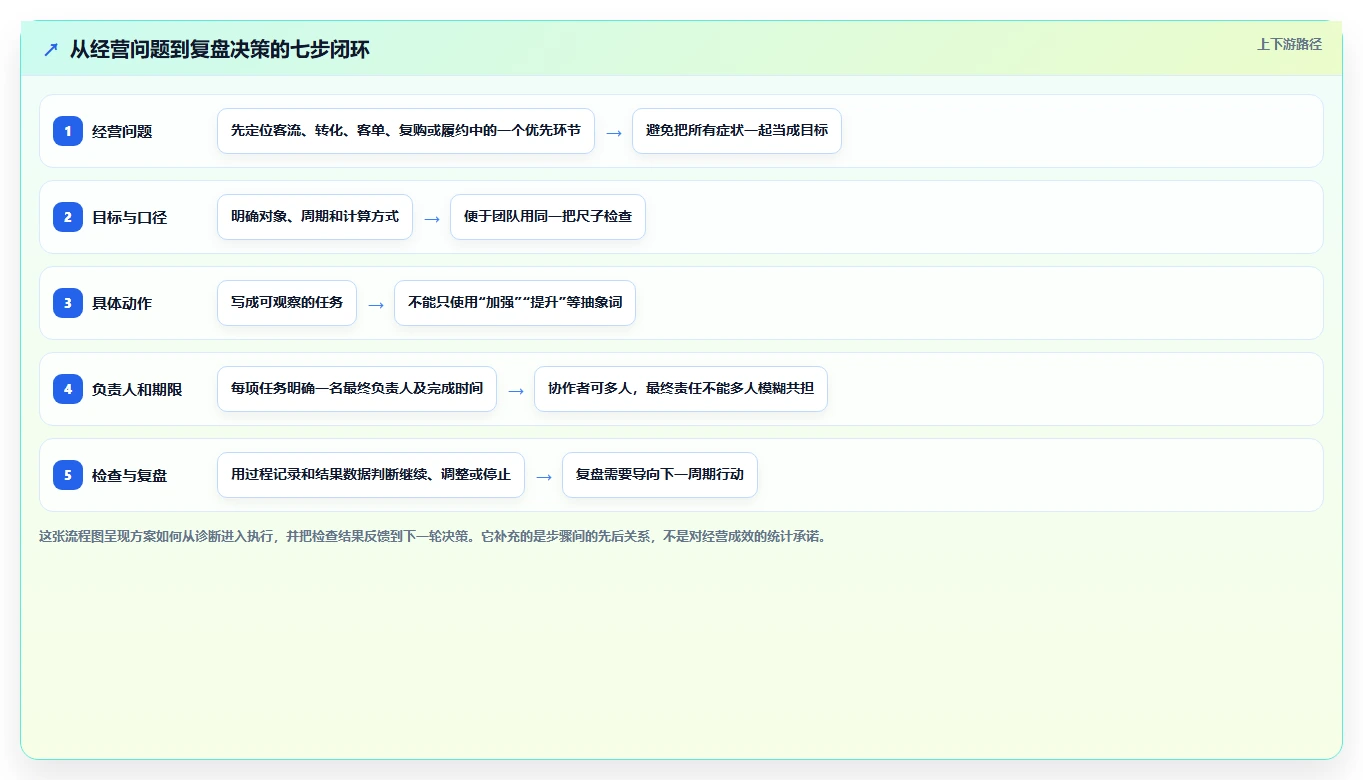Click the trend arrow icon beside the title
1363x780 pixels.
click(51, 50)
